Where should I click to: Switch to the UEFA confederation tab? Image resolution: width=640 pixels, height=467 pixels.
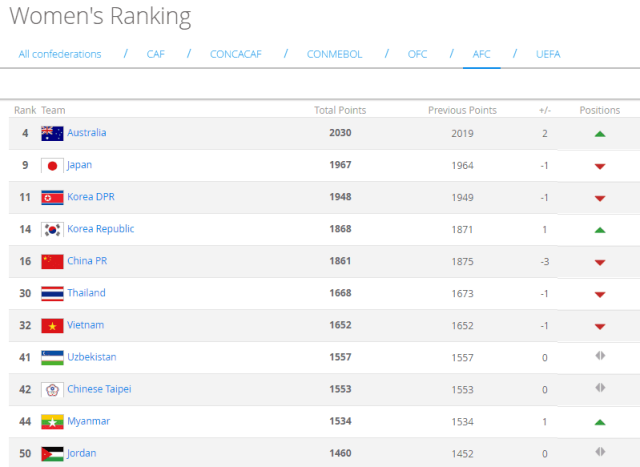pos(548,54)
